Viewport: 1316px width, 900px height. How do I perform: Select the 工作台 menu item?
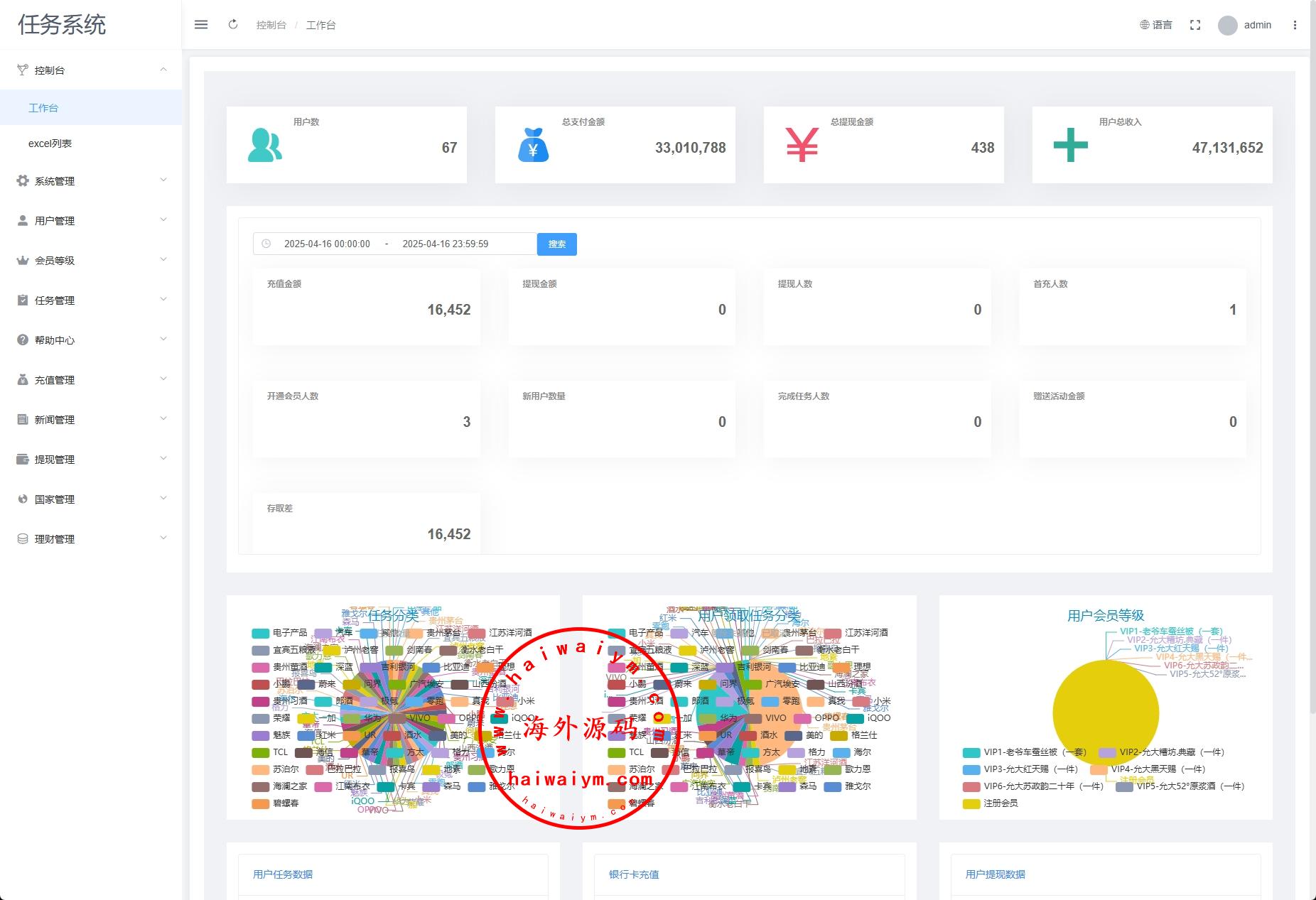click(x=43, y=108)
